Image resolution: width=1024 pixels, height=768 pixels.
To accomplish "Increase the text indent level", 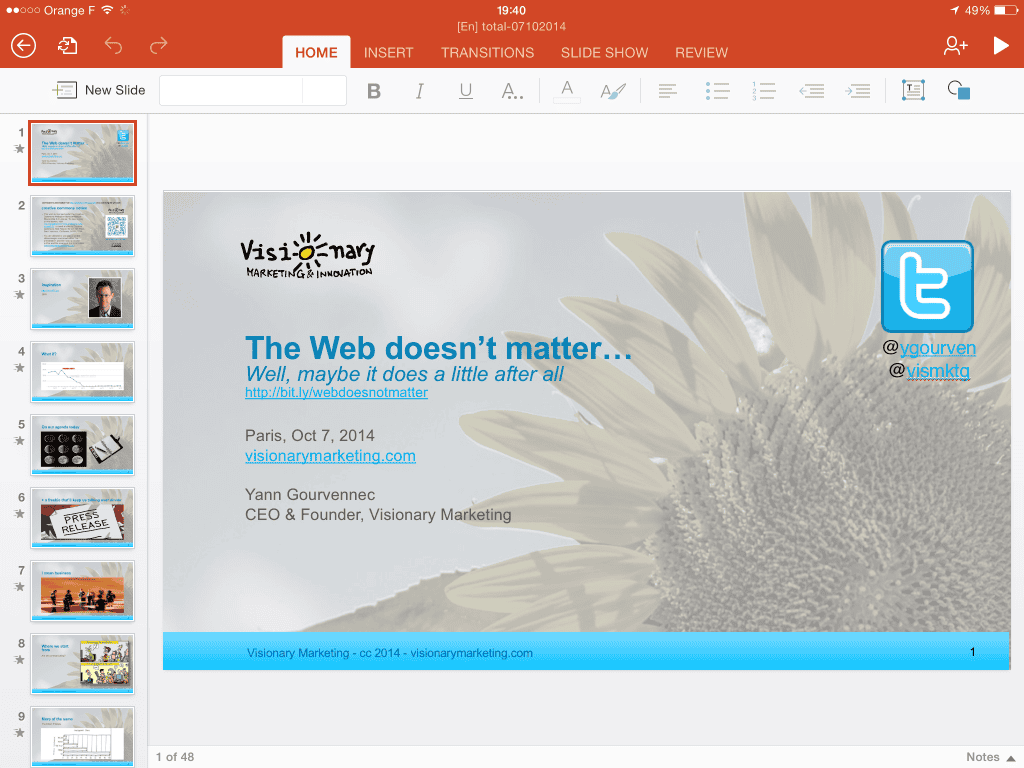I will 857,91.
